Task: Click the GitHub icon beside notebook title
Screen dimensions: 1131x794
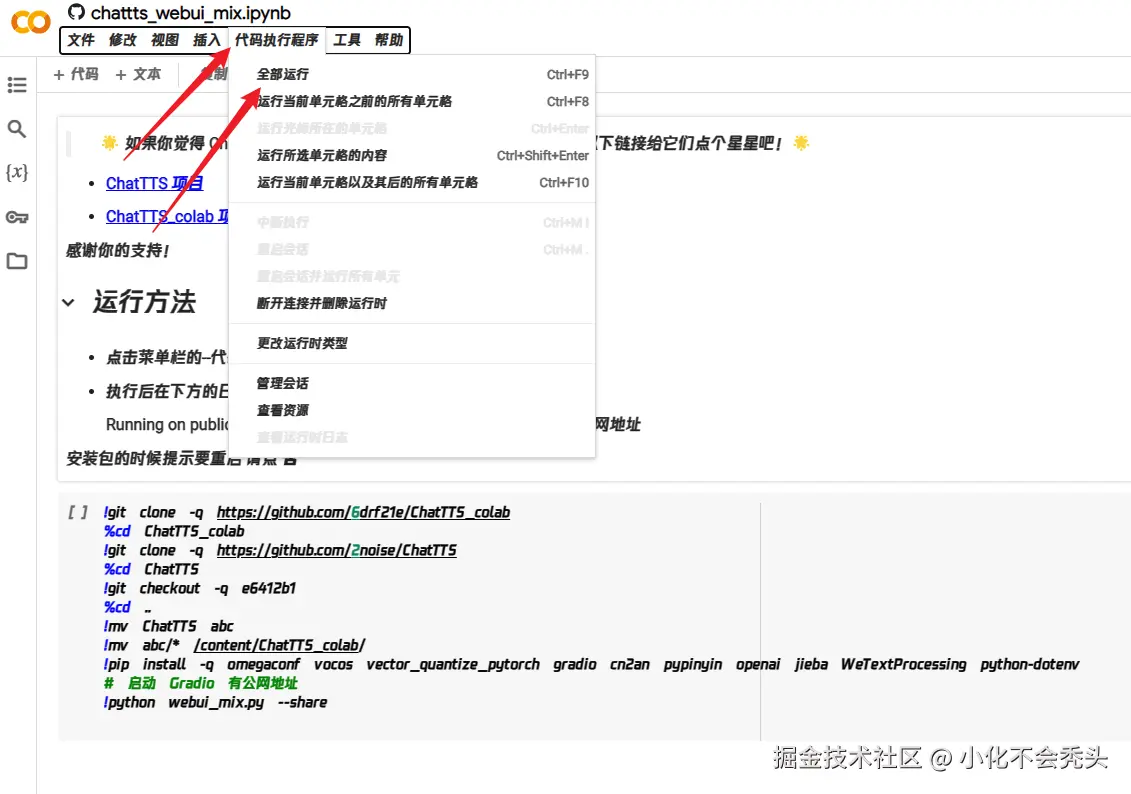Action: (x=76, y=12)
